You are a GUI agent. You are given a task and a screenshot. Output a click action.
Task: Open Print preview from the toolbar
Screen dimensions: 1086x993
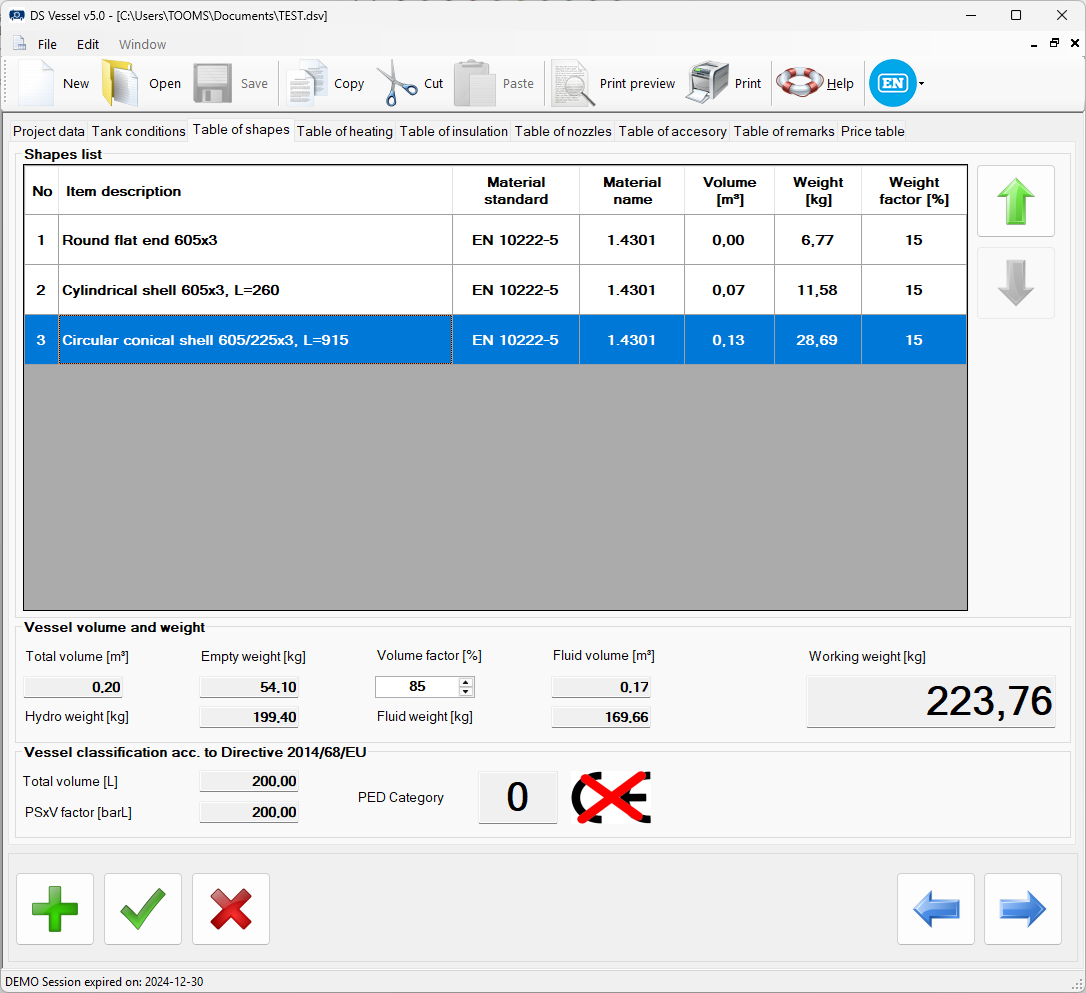[x=573, y=84]
